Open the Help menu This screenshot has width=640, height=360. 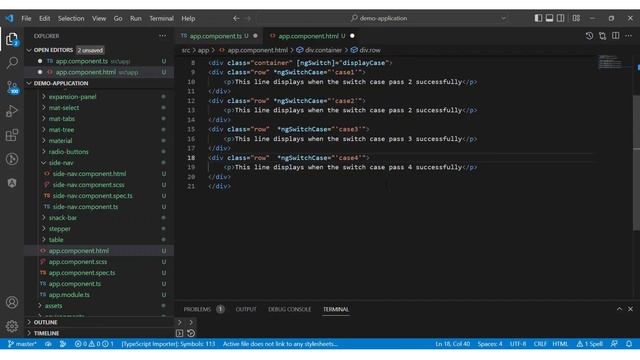pos(188,18)
